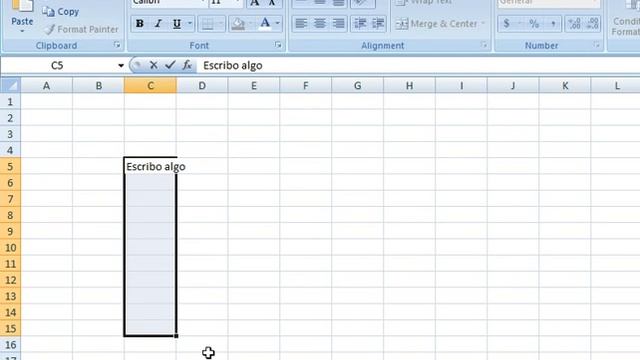This screenshot has width=640, height=360.
Task: Apply Accounting number format dollar sign
Action: [507, 24]
